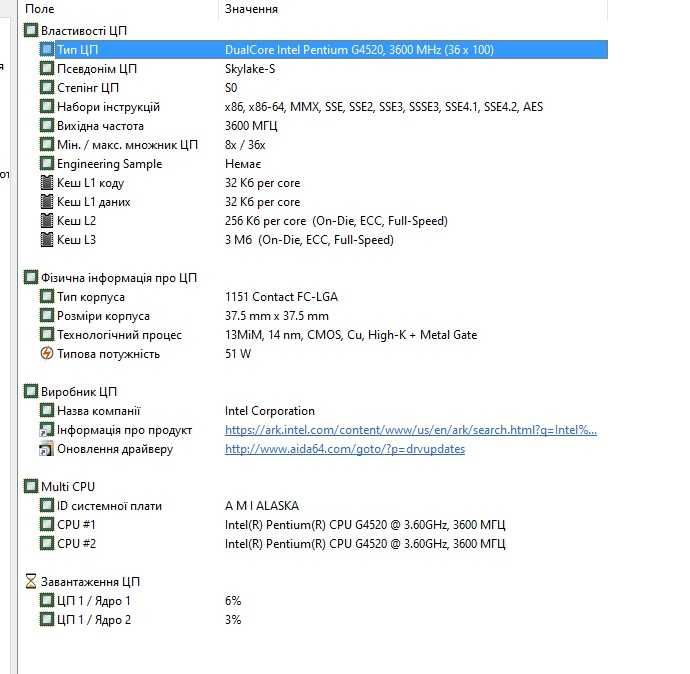The width and height of the screenshot is (690, 674).
Task: Click the icon next to Тип ЦП
Action: 47,49
